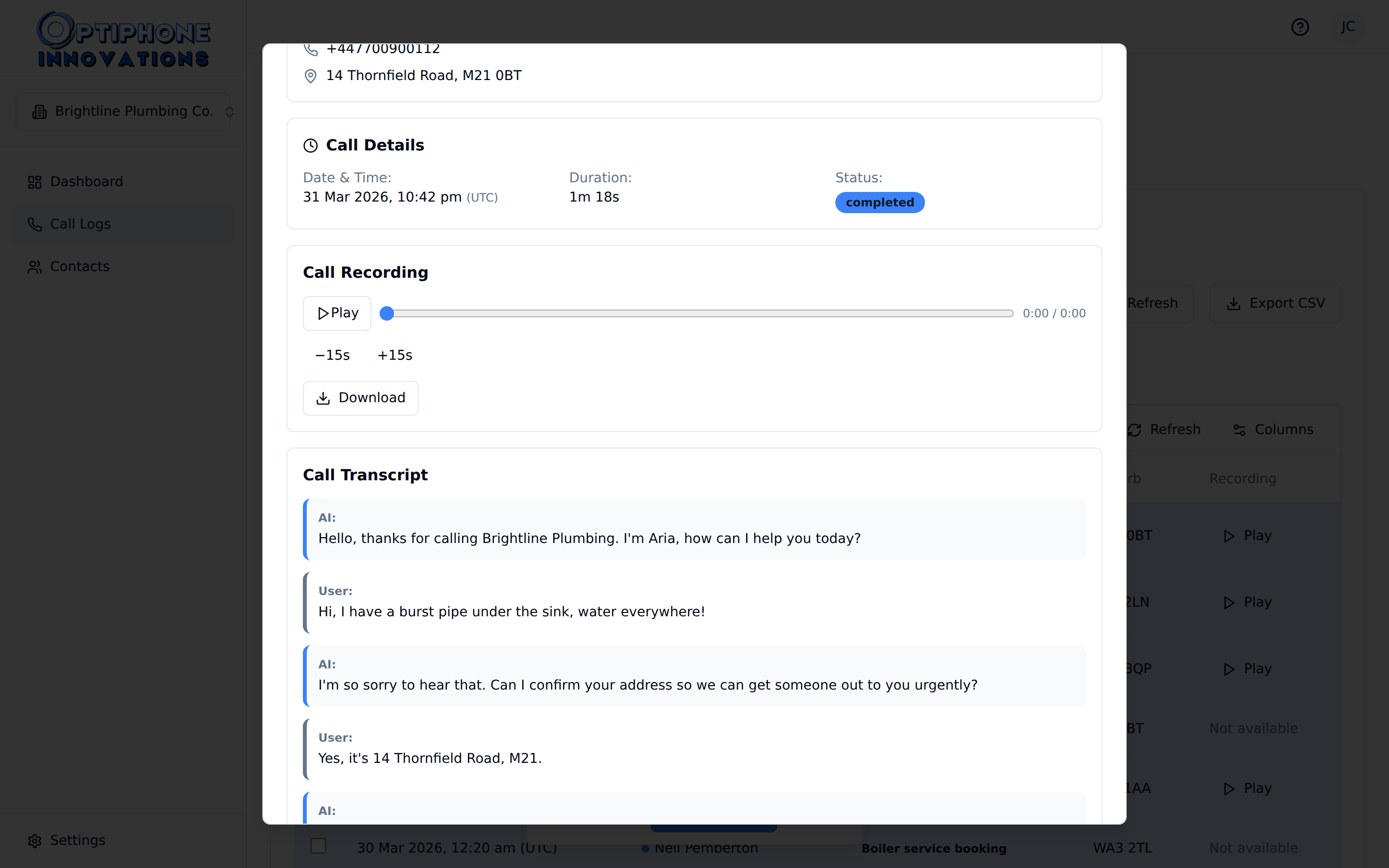Expand the Brightline Plumbing Co. organization switcher
This screenshot has width=1389, height=868.
(x=123, y=111)
